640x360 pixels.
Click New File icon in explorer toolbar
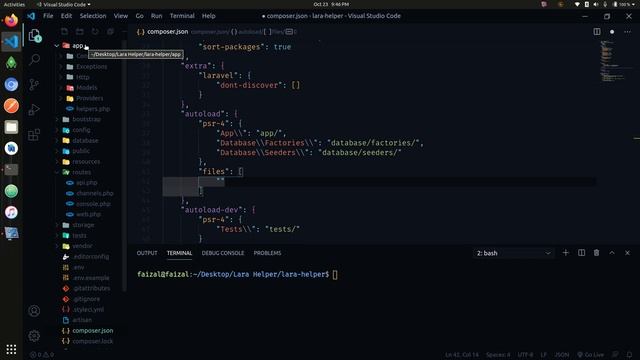click(x=64, y=31)
